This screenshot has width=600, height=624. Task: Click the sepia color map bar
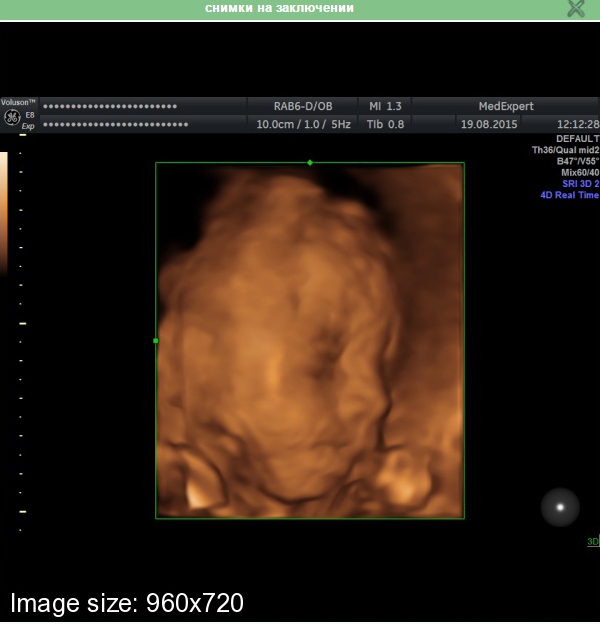4,210
